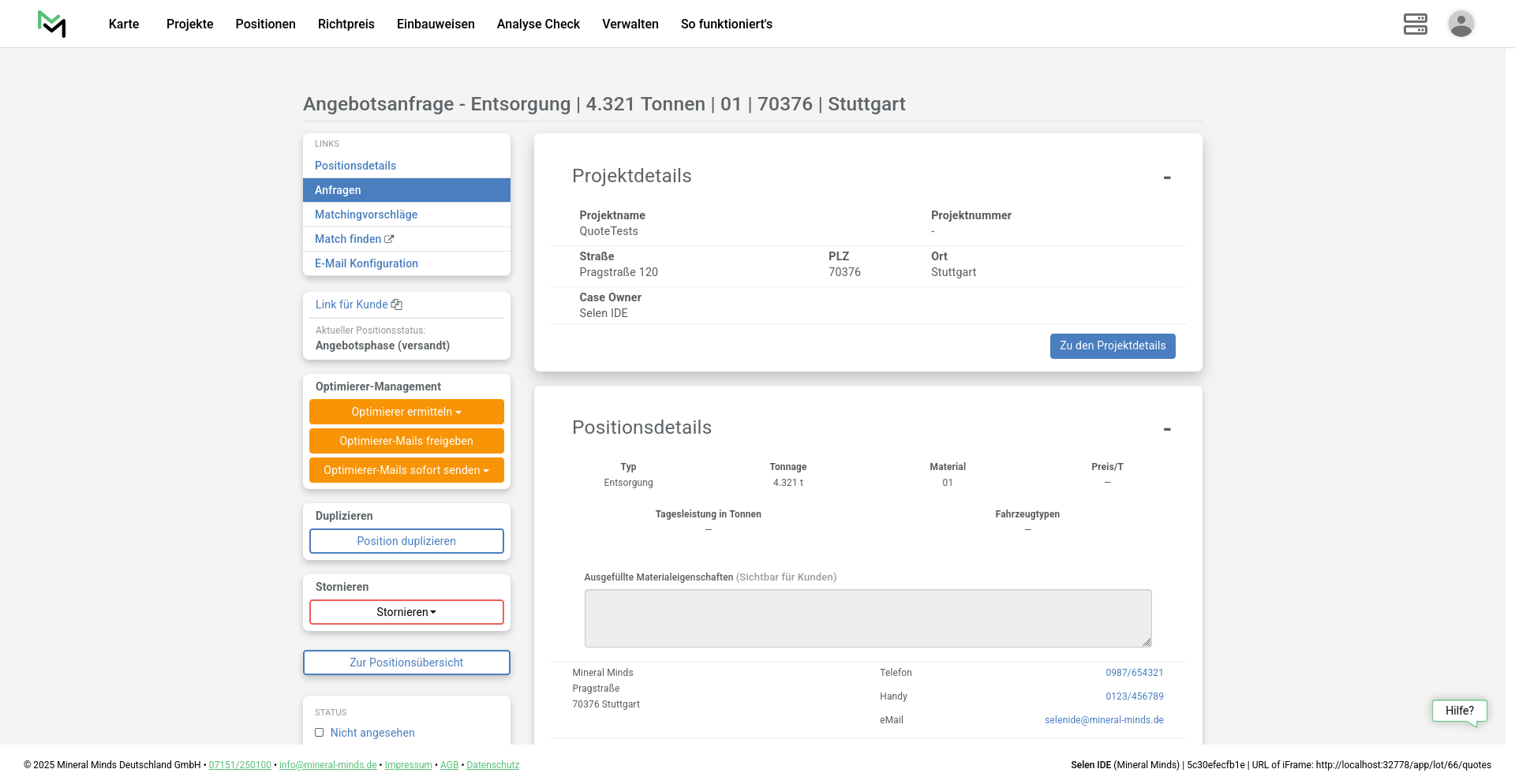Go to Analyse Check in navigation
This screenshot has width=1515, height=784.
(x=538, y=24)
